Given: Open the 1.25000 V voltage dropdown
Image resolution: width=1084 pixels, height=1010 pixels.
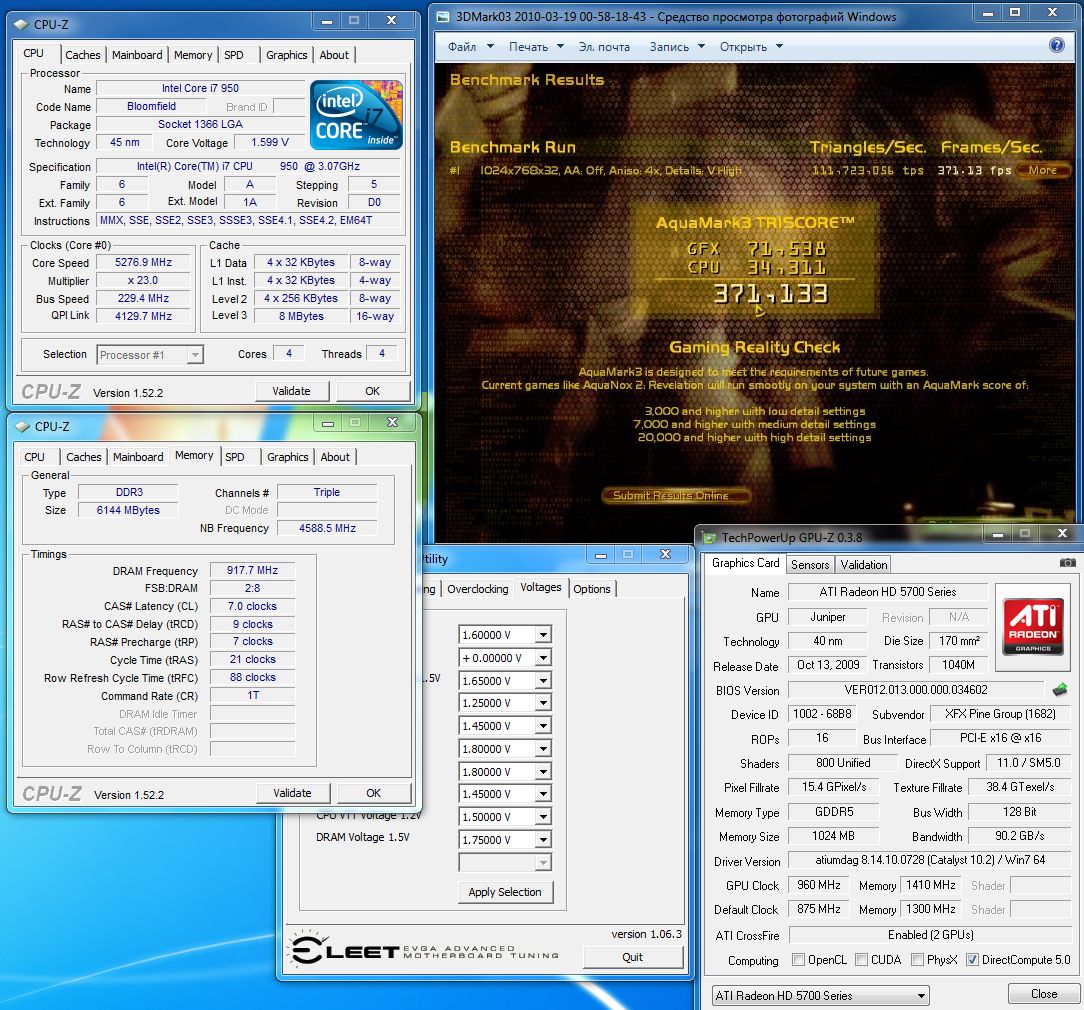Looking at the screenshot, I should (x=505, y=703).
